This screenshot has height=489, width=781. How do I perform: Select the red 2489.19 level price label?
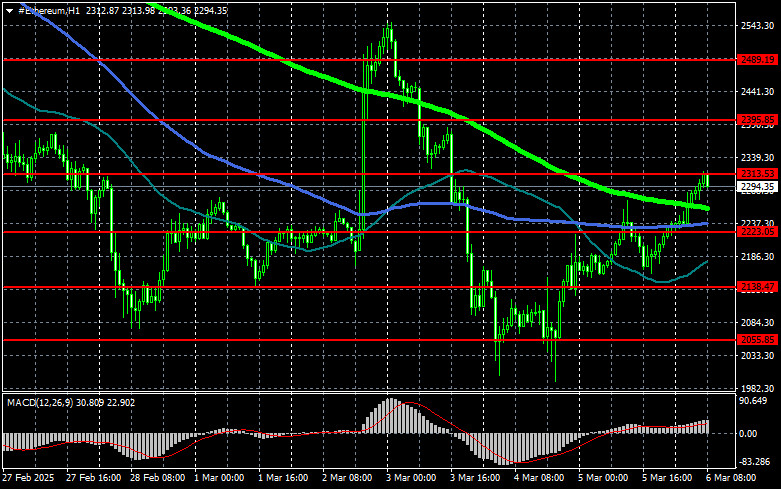click(x=757, y=60)
